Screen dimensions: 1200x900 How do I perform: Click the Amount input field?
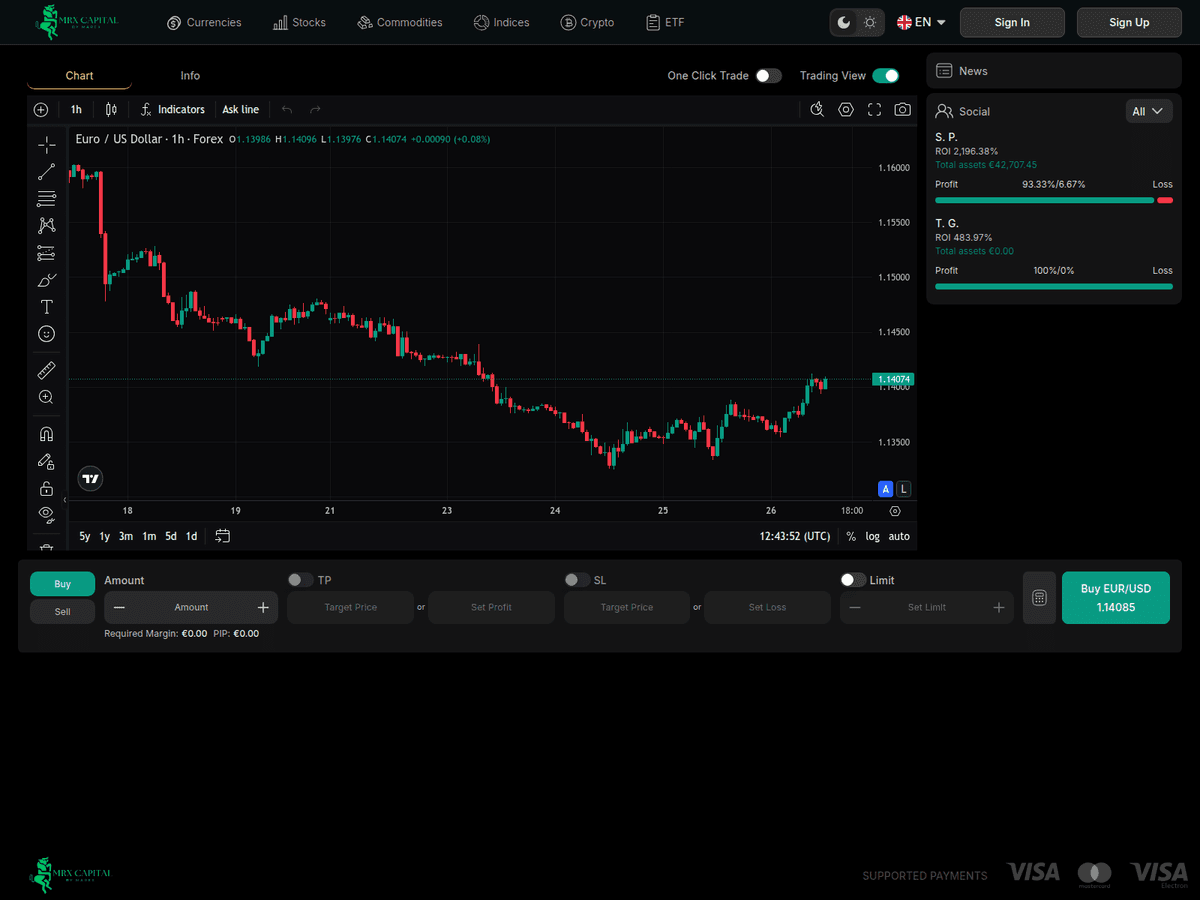(191, 607)
